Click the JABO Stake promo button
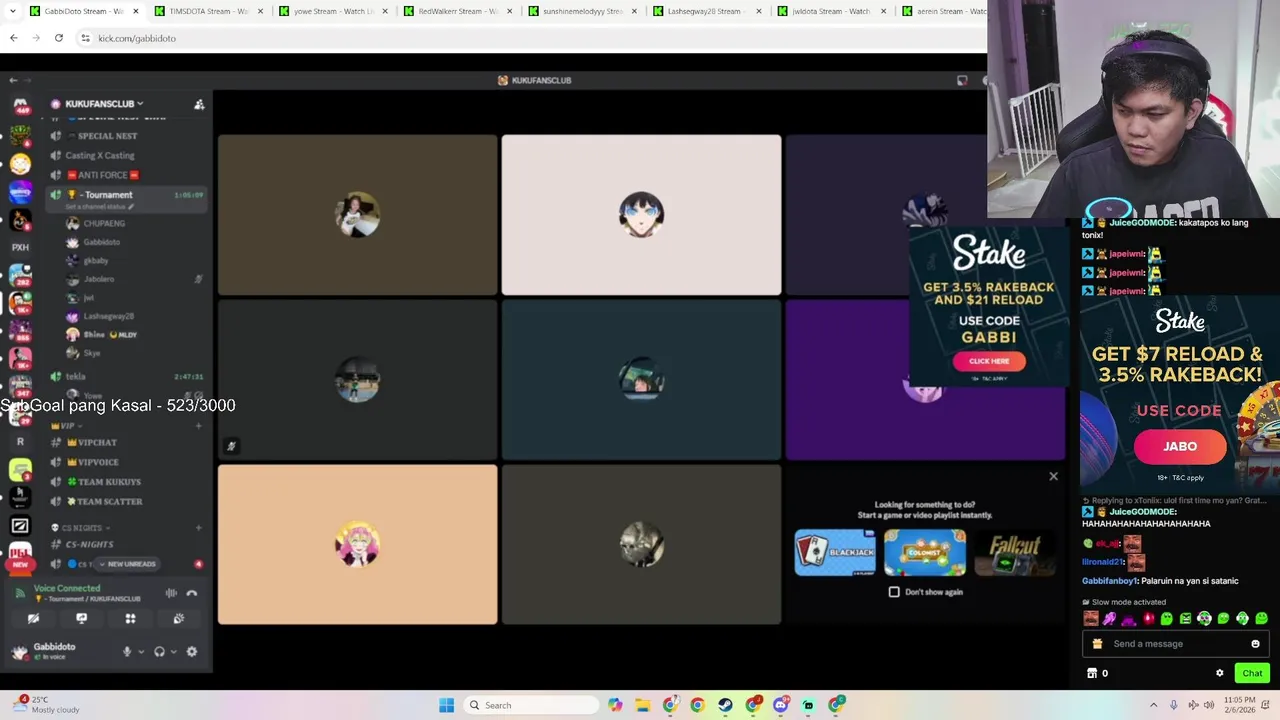This screenshot has height=720, width=1280. (x=1180, y=446)
